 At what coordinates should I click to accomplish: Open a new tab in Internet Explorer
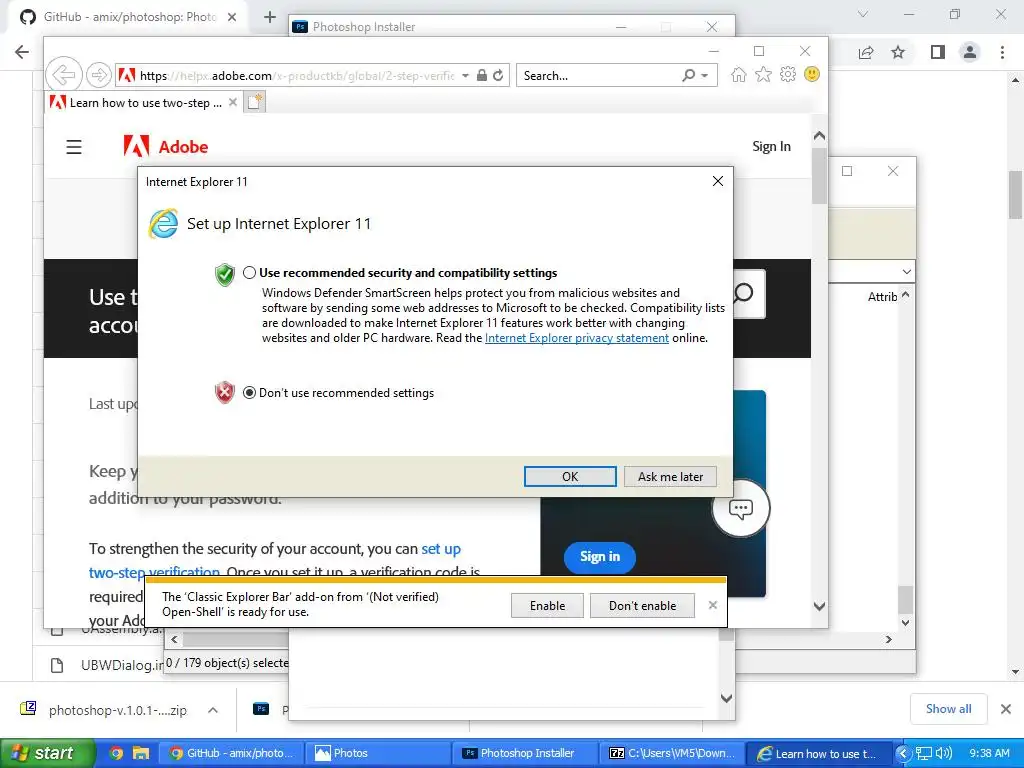pos(255,102)
